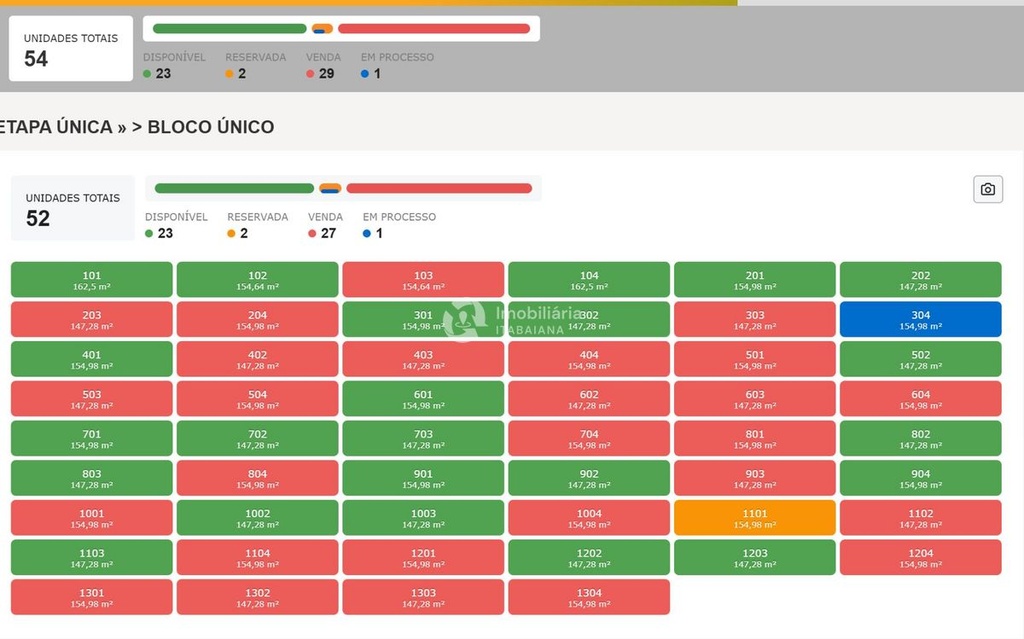Viewport: 1024px width, 639px height.
Task: Choose unit 703 tile
Action: coord(423,438)
